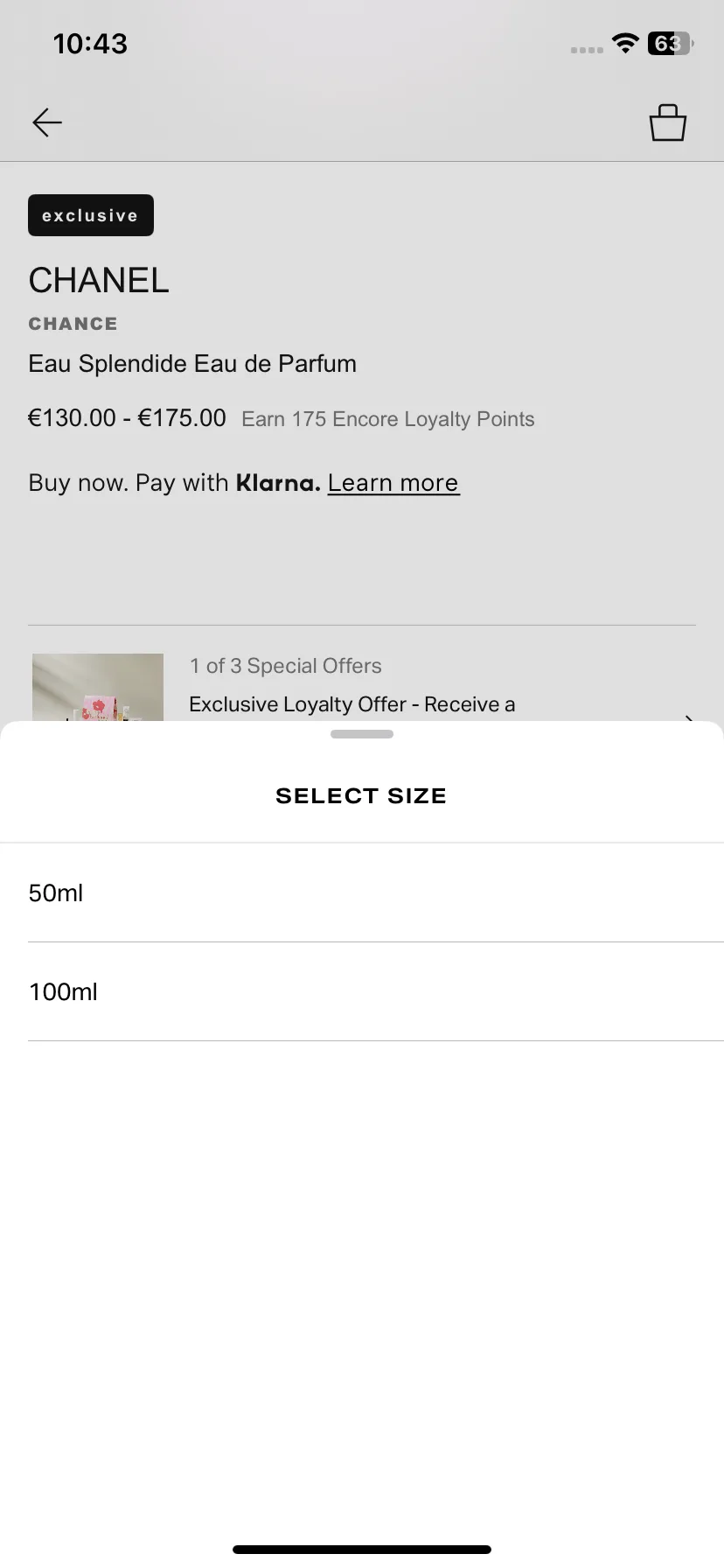Open Klarna Learn more link
724x1568 pixels.
393,483
